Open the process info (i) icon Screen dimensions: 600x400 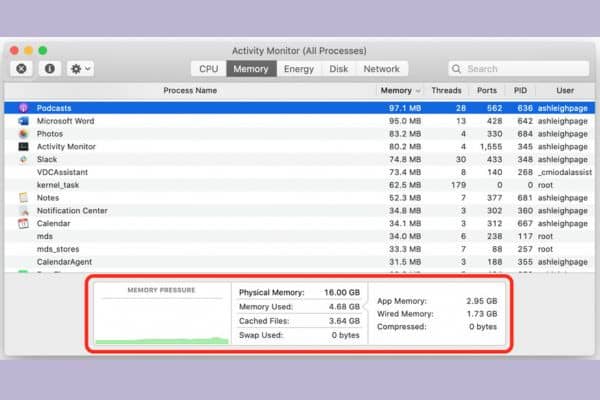(50, 69)
